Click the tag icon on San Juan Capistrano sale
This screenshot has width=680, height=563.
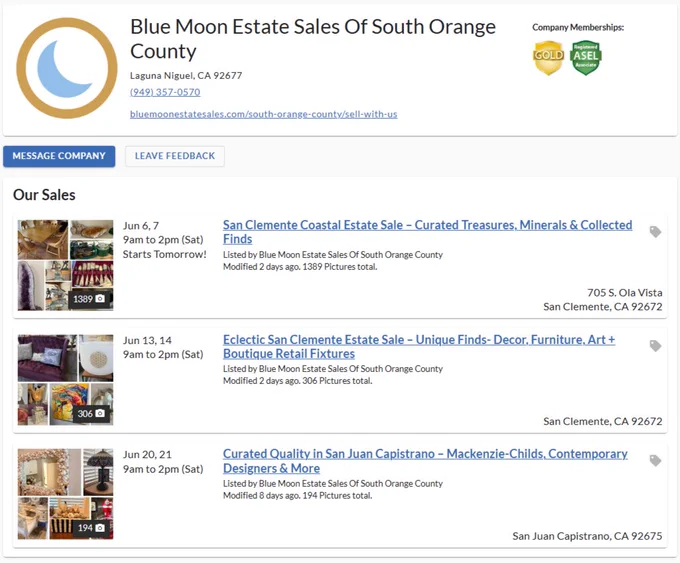655,460
